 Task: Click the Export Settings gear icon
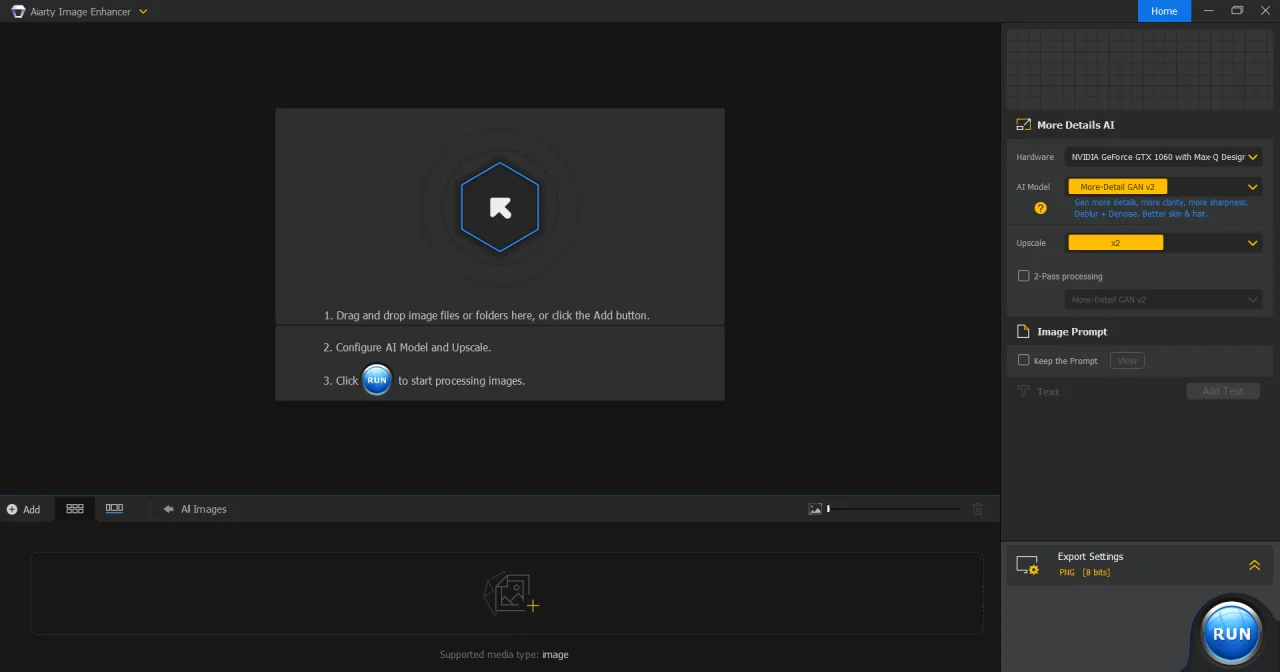click(1028, 565)
